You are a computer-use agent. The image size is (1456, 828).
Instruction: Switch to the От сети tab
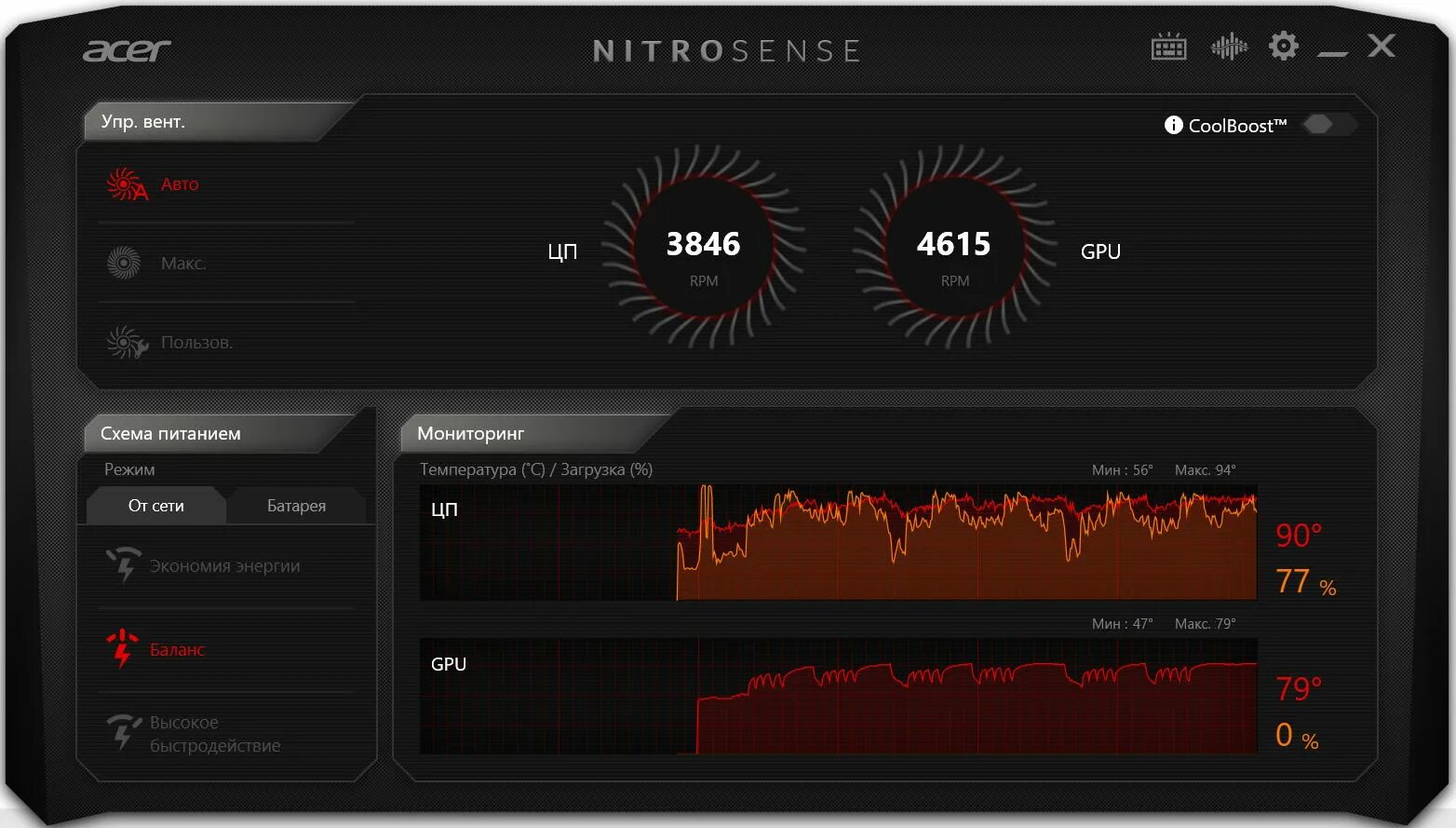155,506
